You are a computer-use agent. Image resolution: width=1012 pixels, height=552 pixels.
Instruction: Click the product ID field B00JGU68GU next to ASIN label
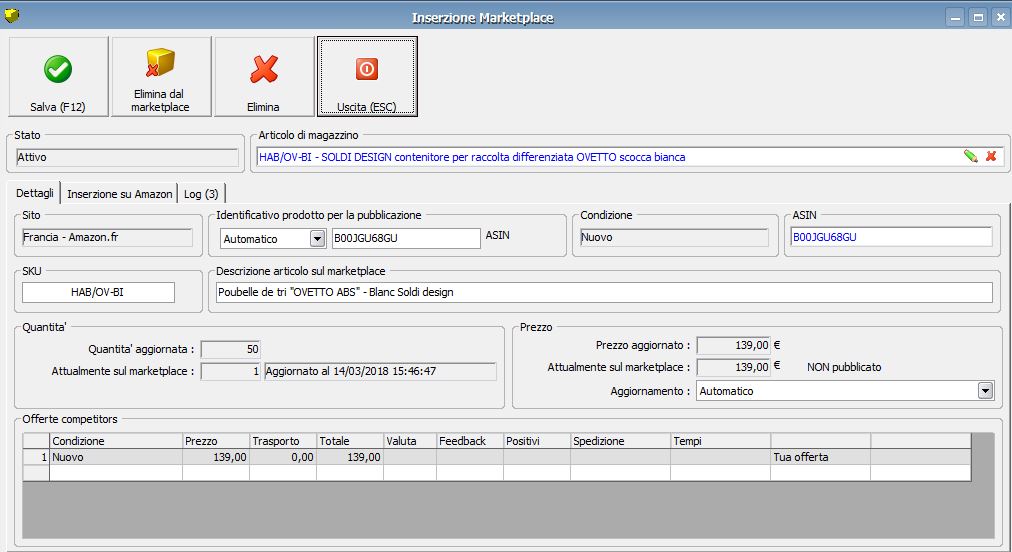click(406, 238)
